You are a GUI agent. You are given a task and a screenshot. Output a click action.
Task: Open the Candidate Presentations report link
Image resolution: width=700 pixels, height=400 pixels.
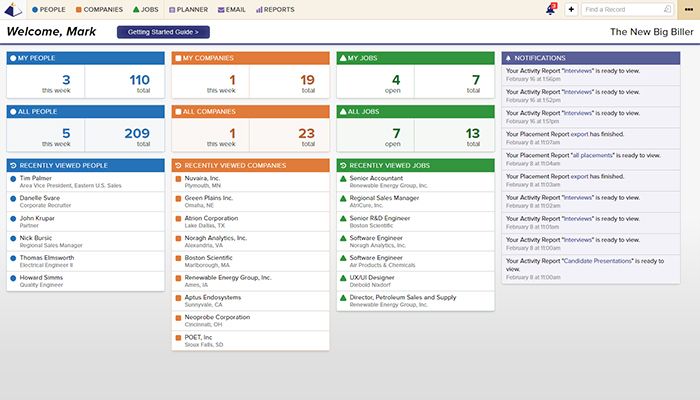click(x=612, y=260)
